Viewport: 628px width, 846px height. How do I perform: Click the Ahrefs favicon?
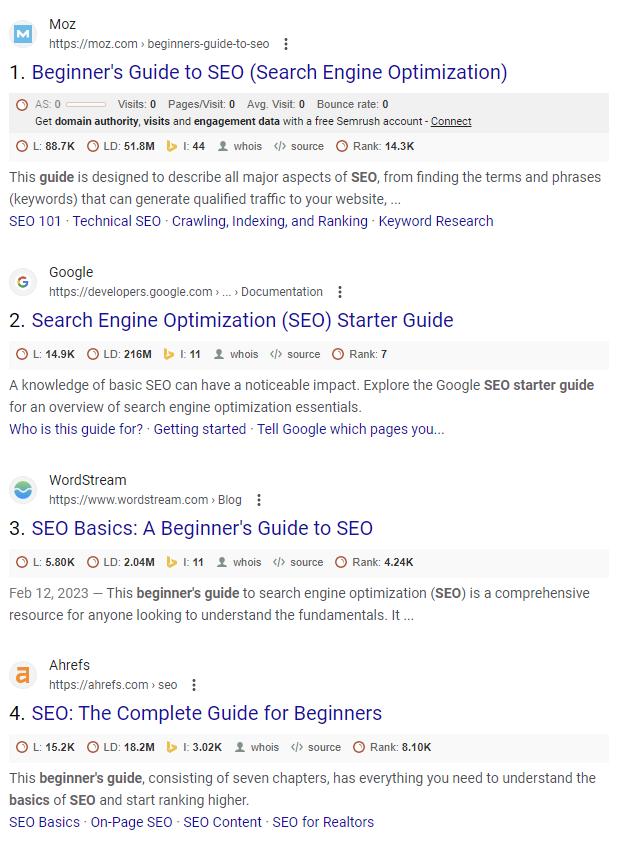(x=22, y=675)
